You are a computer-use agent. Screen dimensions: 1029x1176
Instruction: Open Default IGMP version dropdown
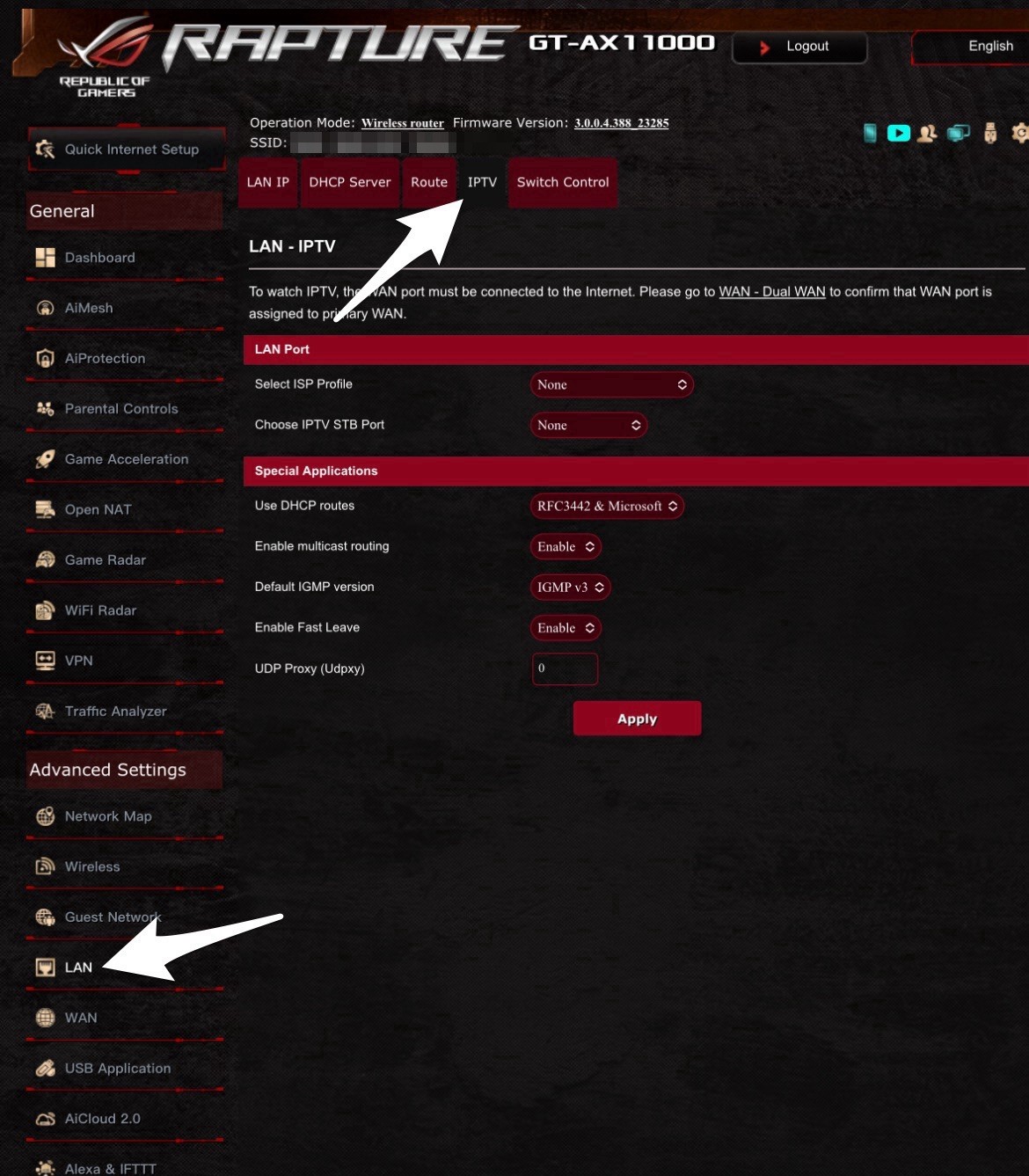click(570, 587)
